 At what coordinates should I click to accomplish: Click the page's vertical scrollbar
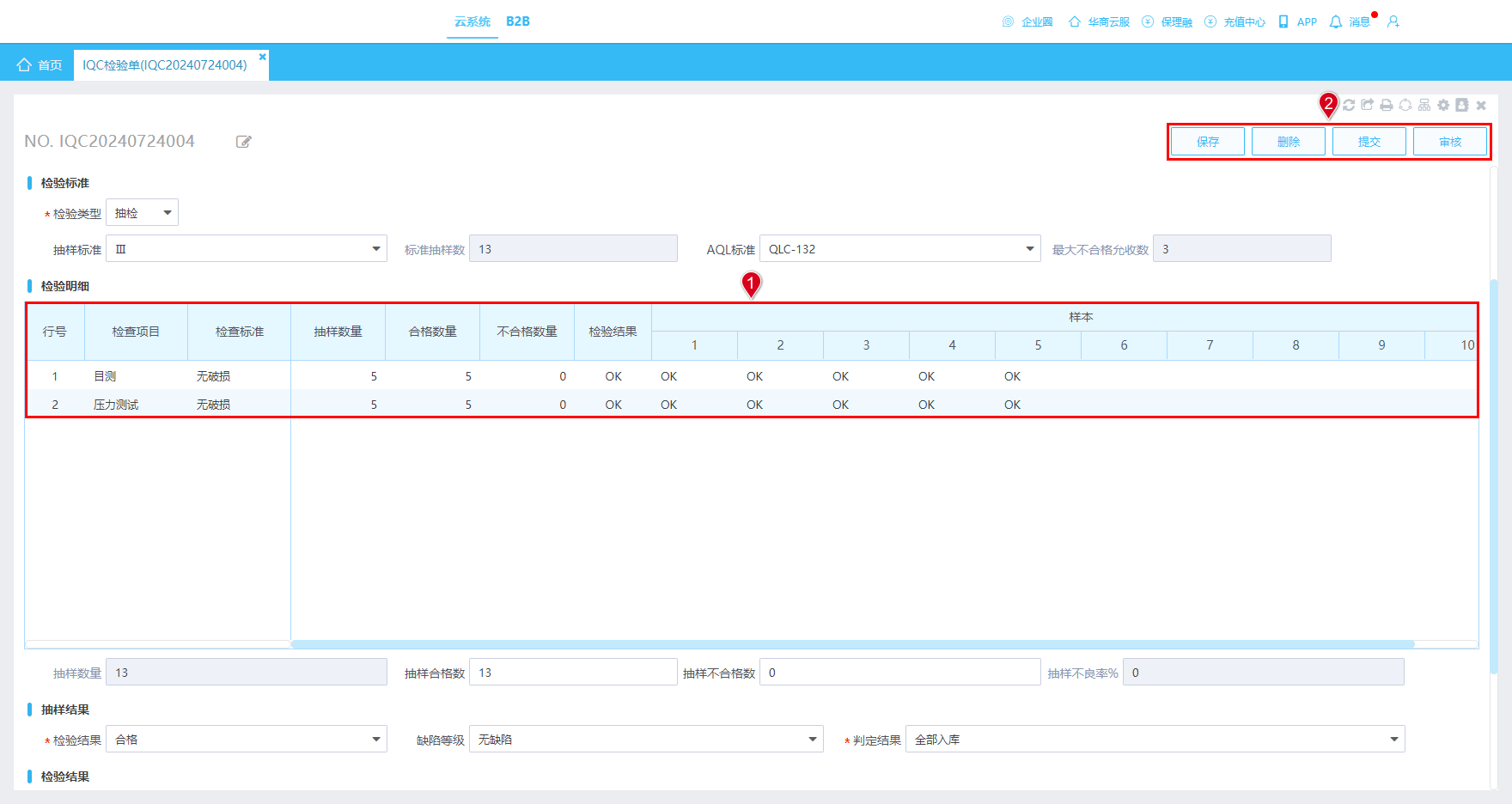tap(1494, 477)
